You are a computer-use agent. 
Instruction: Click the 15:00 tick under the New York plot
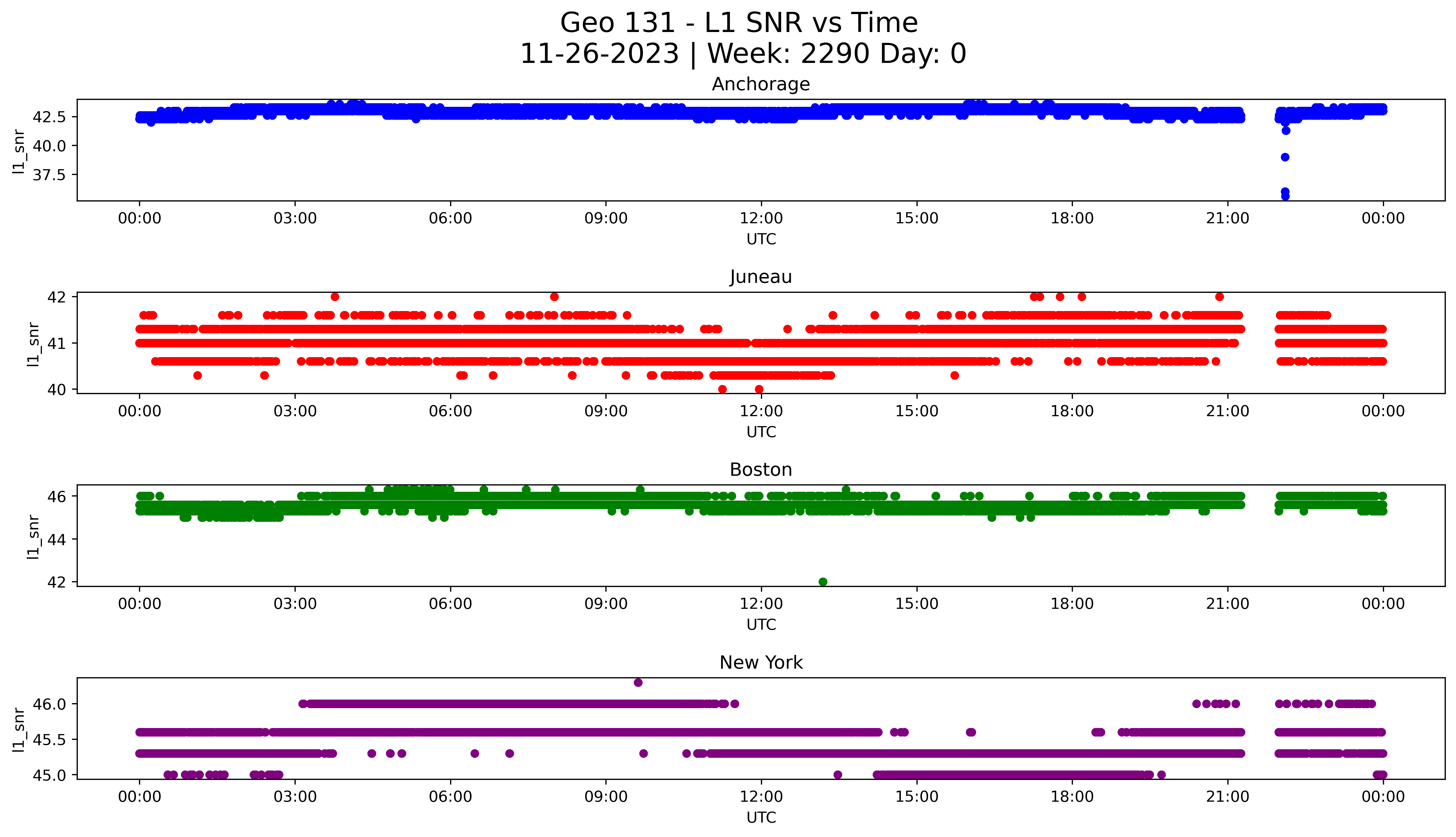coord(917,797)
